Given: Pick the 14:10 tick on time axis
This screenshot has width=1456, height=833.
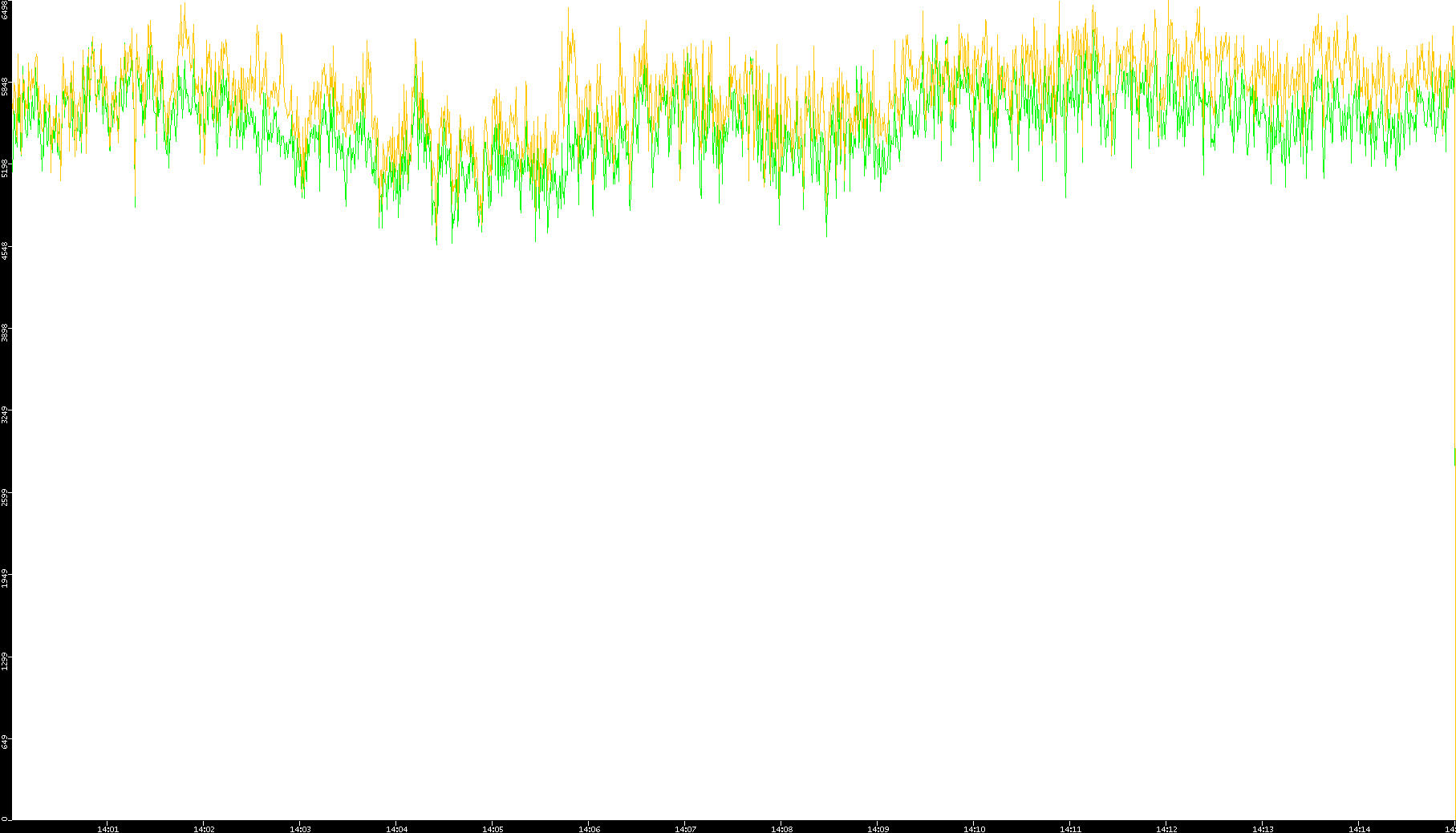Looking at the screenshot, I should [x=974, y=829].
